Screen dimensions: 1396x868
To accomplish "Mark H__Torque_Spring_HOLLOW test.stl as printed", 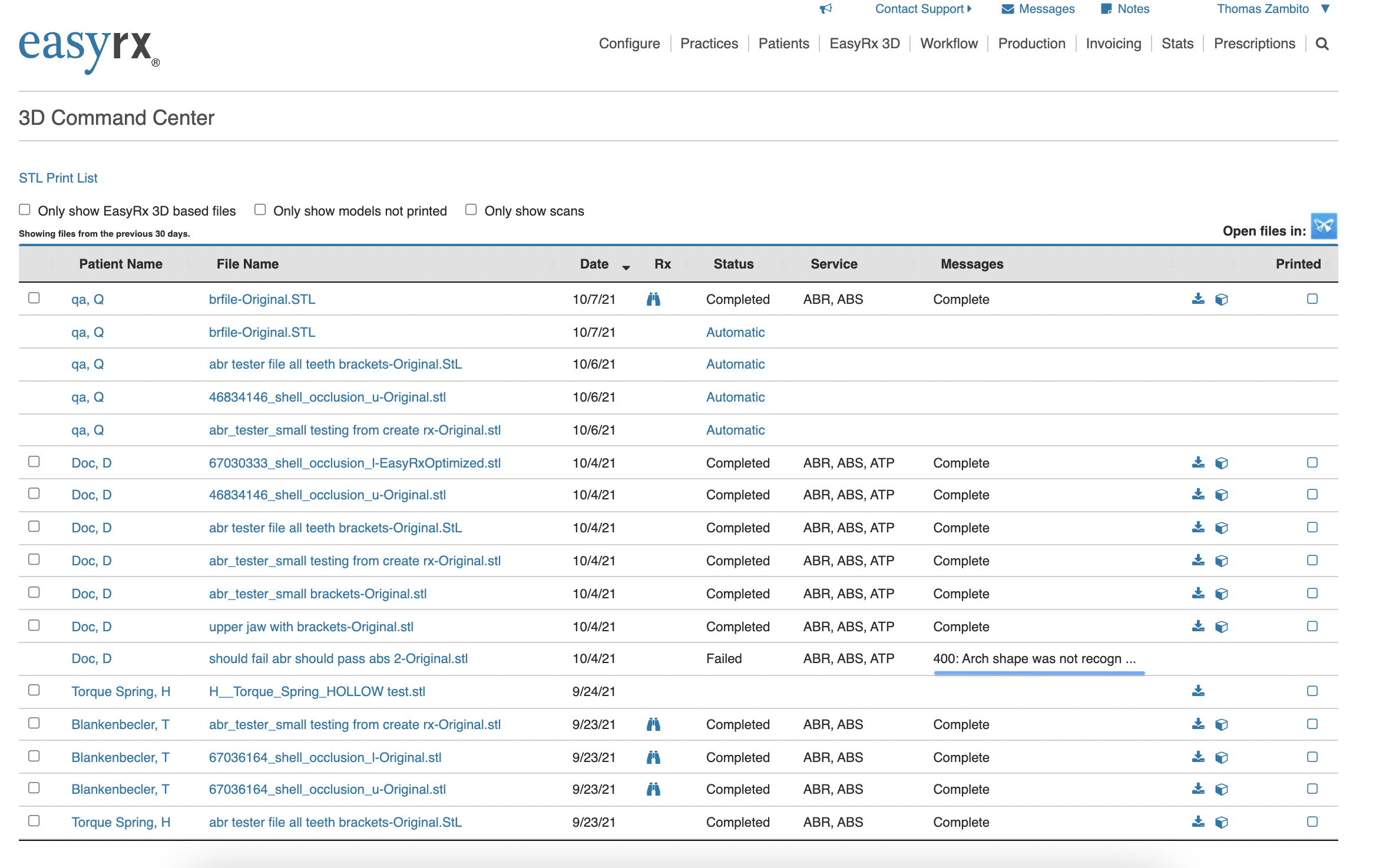I will coord(1312,691).
